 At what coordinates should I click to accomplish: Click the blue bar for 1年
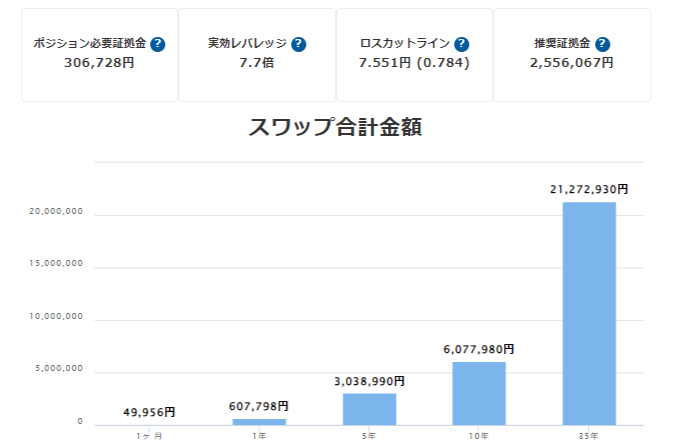(259, 421)
